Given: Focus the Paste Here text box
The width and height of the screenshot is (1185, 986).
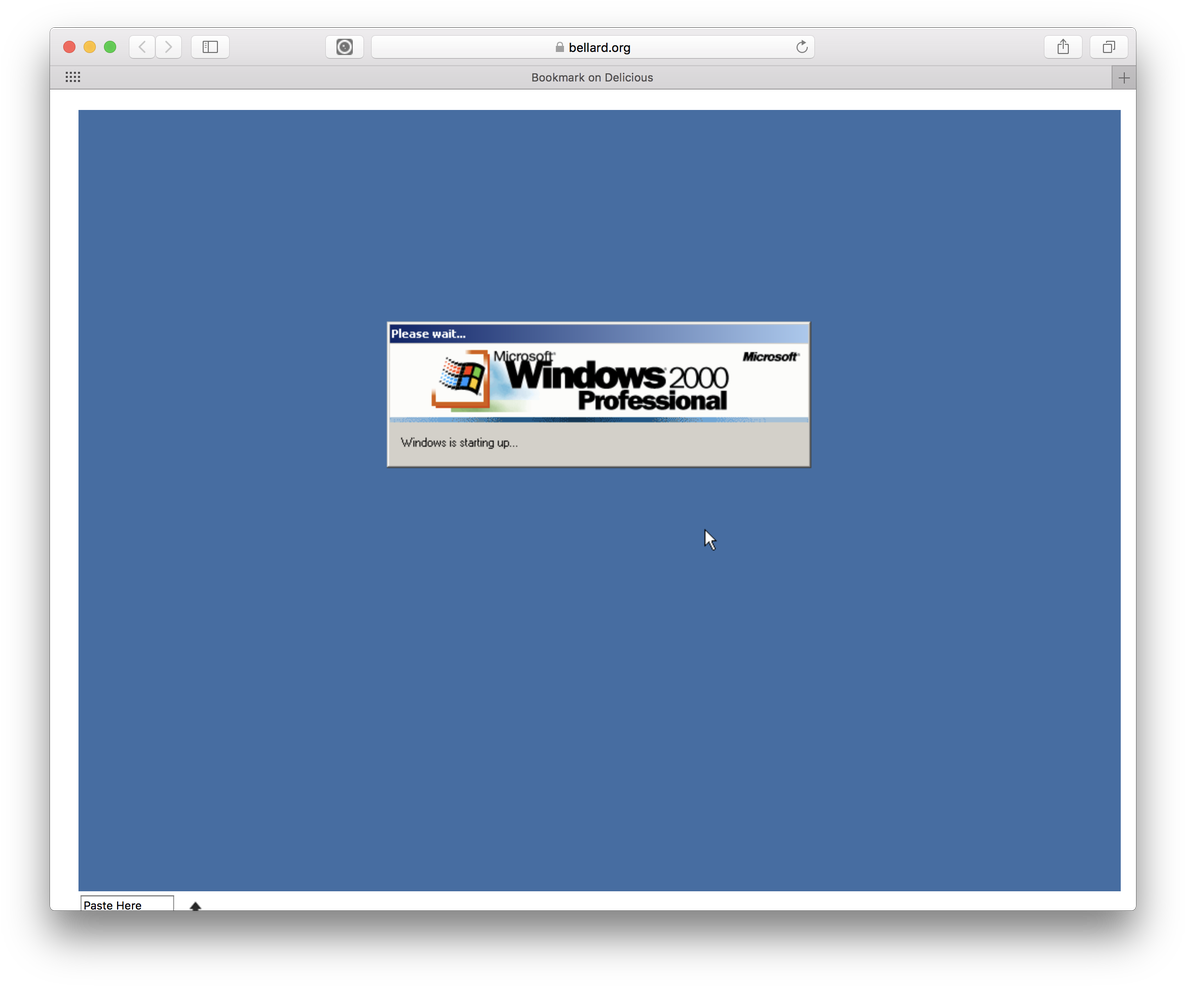Looking at the screenshot, I should tap(127, 904).
